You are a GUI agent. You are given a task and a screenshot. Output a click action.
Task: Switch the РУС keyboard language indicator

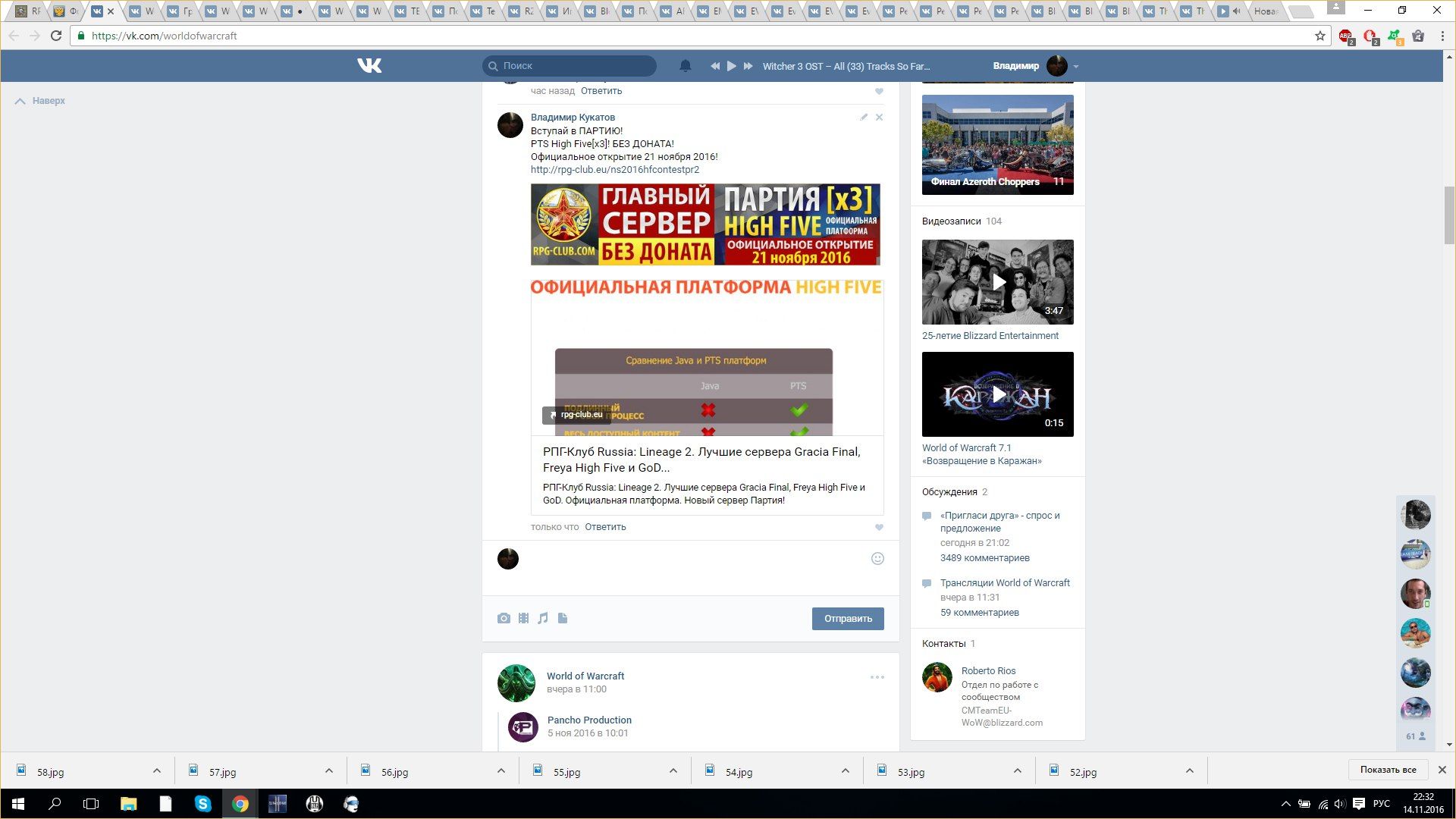(1382, 804)
